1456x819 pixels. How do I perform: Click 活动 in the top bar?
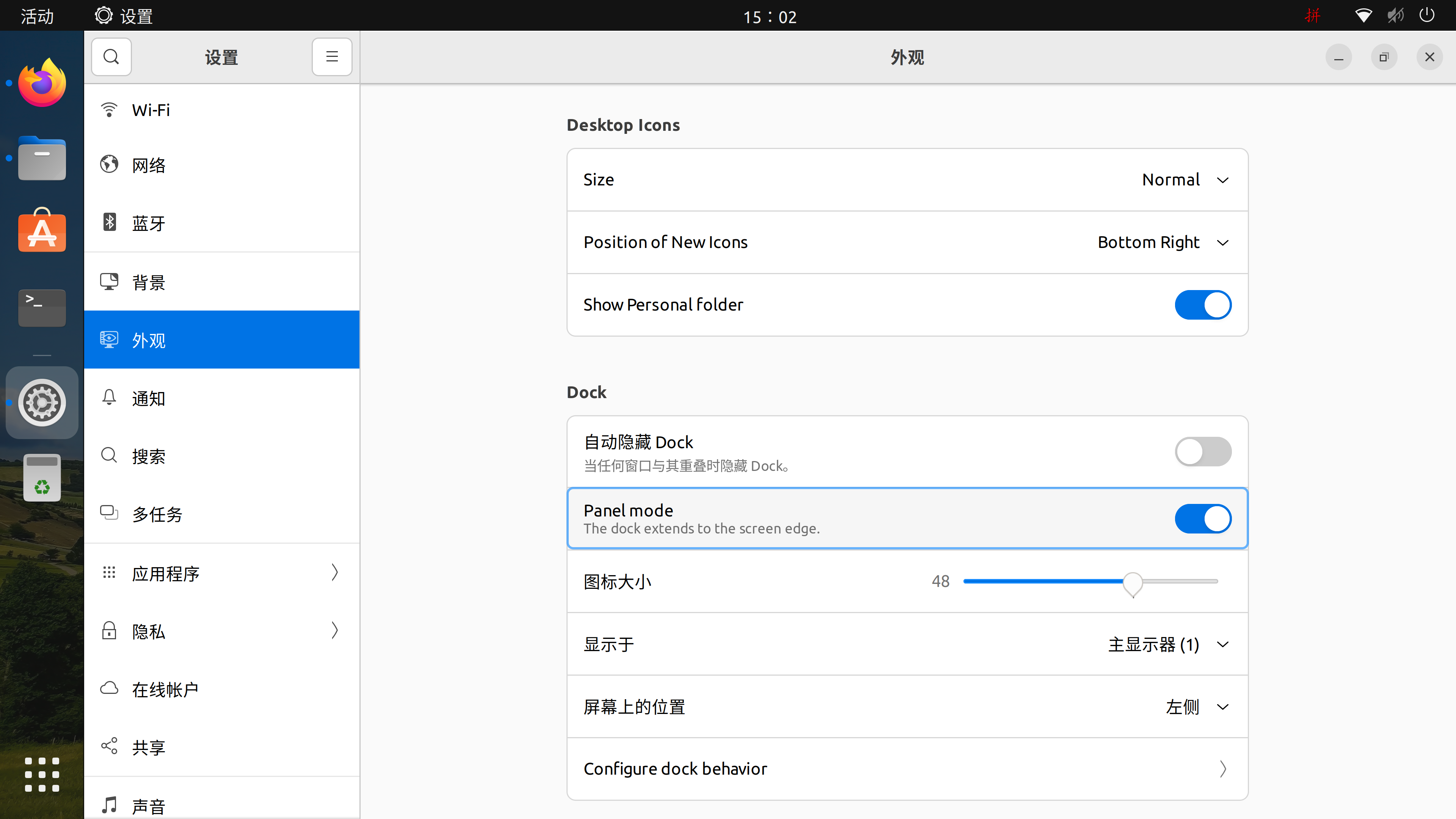pos(37,16)
